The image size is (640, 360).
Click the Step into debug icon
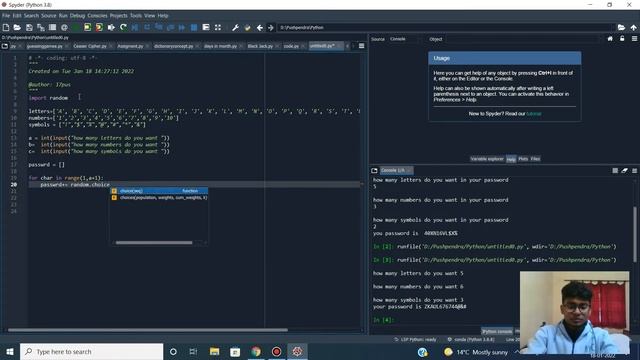click(x=159, y=27)
